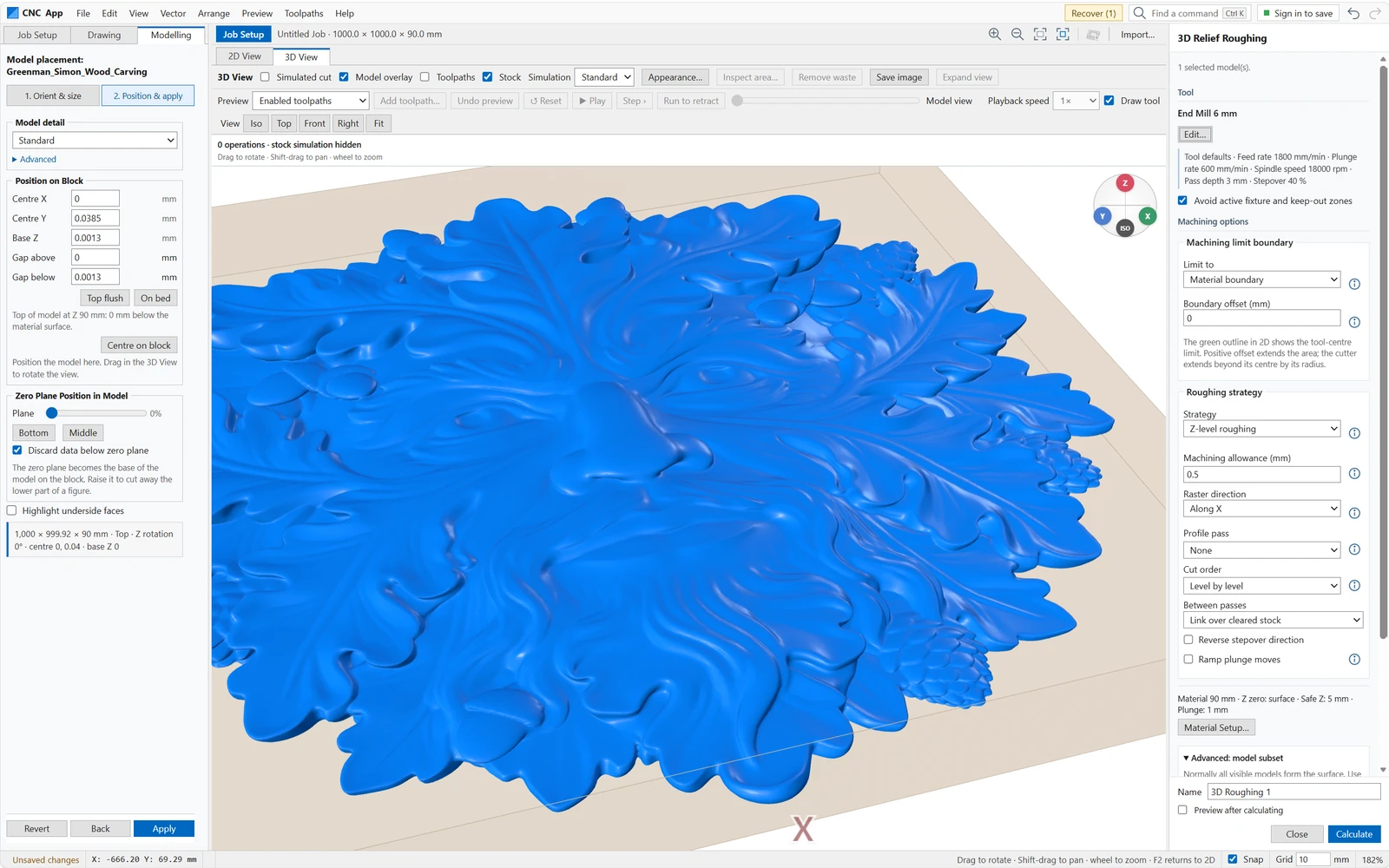Click the info icon beside Profile pass

tap(1354, 549)
